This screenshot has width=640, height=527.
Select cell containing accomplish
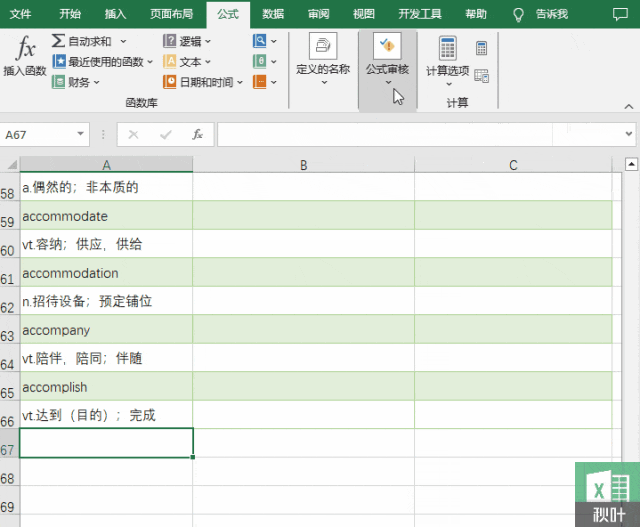click(x=106, y=386)
